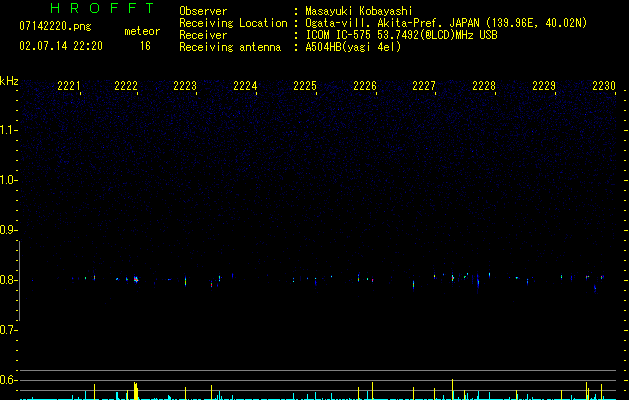This screenshot has width=629, height=400.
Task: Click the 'Observer' field label
Action: click(203, 11)
